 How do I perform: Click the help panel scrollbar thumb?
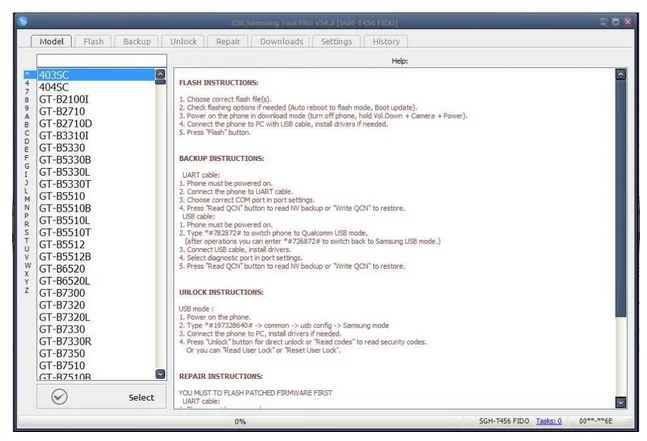[x=621, y=199]
